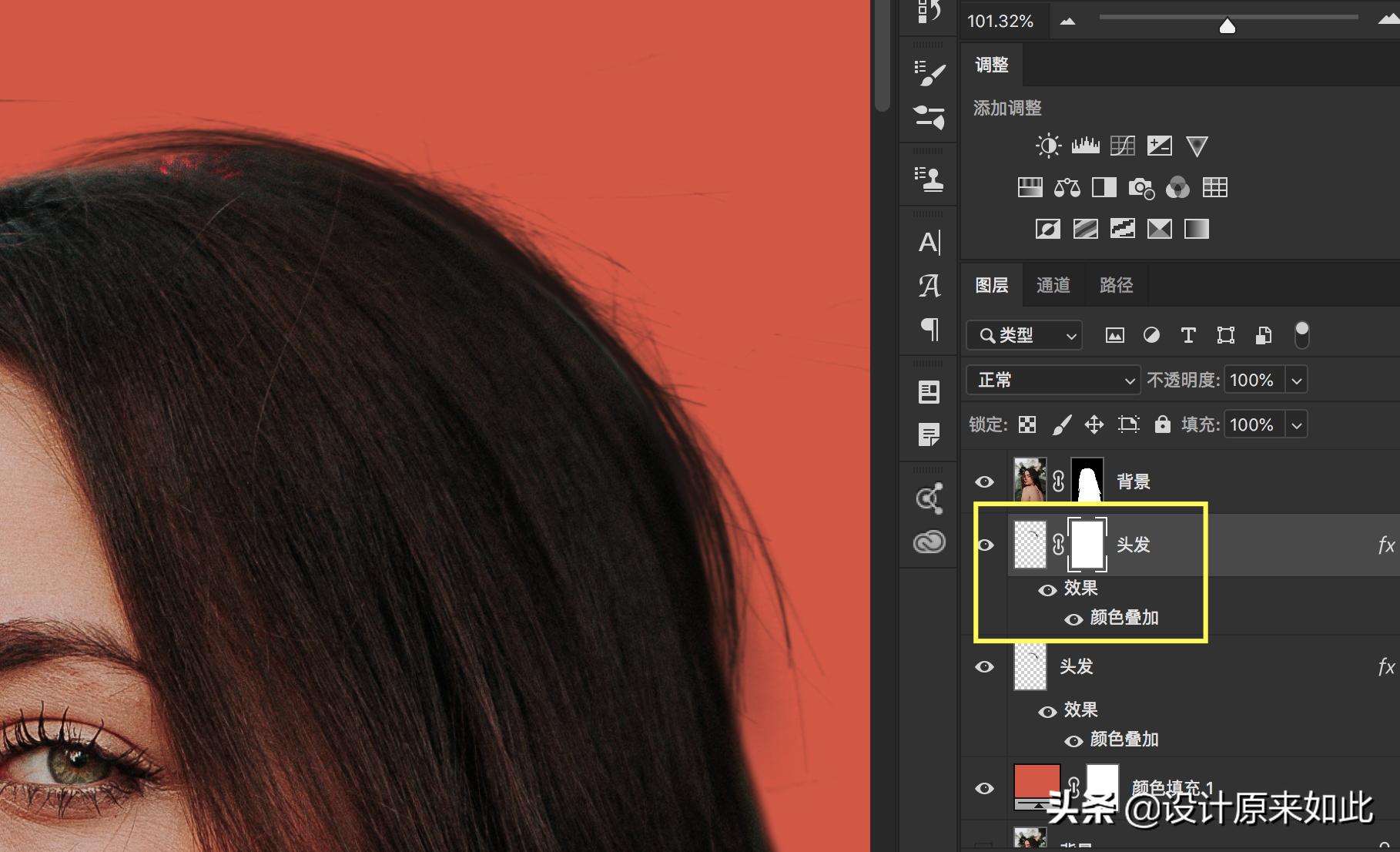1400x852 pixels.
Task: Switch to the 通道 tab
Action: click(x=1053, y=285)
